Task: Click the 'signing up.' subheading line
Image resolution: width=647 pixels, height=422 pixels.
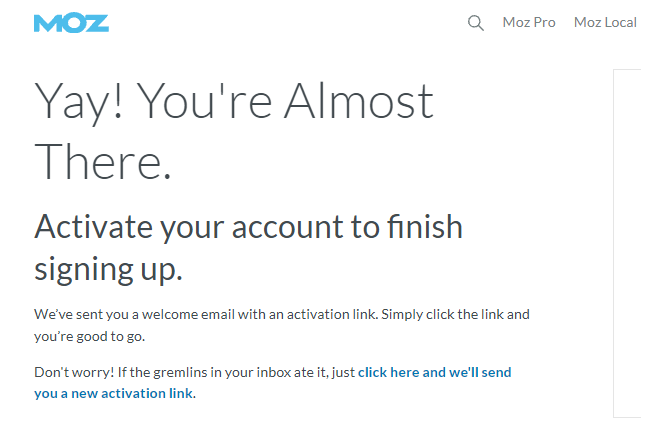Action: coord(108,270)
